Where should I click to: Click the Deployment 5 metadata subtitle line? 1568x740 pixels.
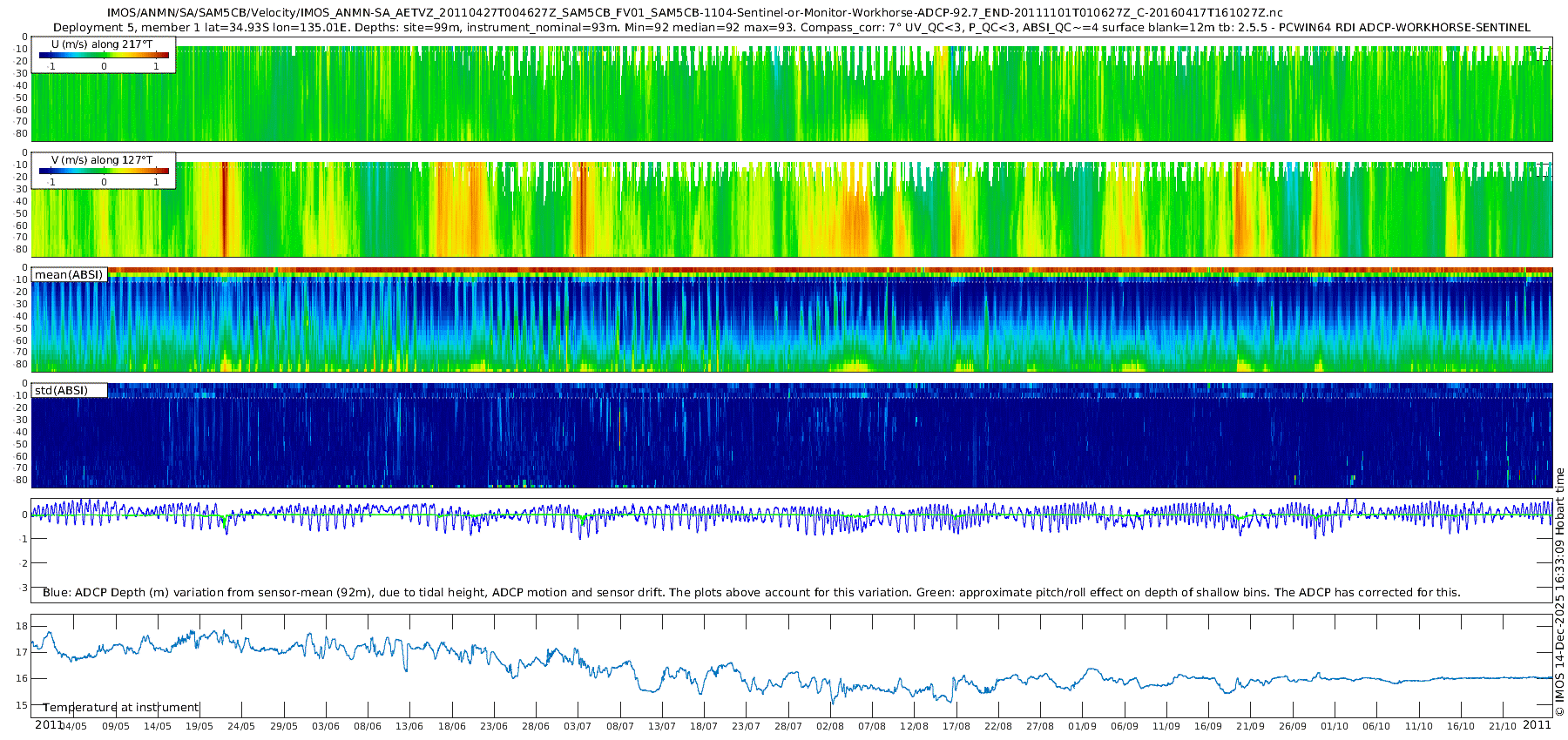click(x=791, y=27)
